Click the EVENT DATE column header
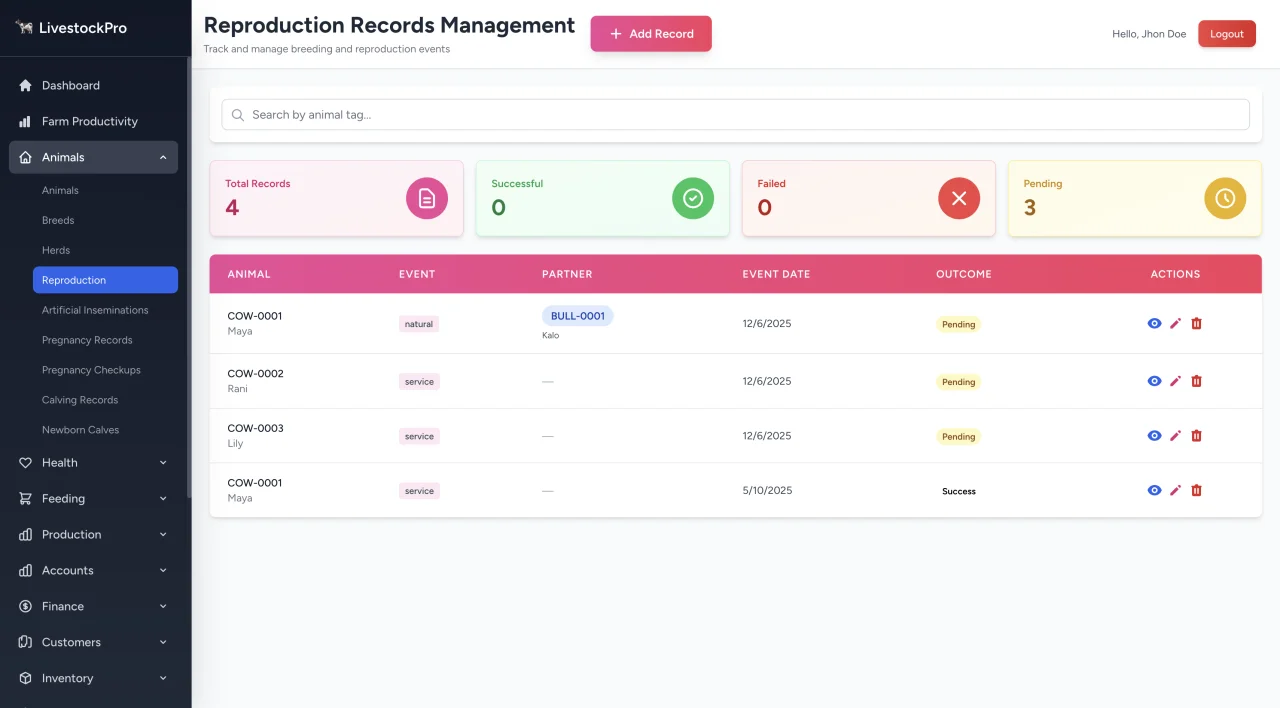1280x708 pixels. click(x=776, y=274)
